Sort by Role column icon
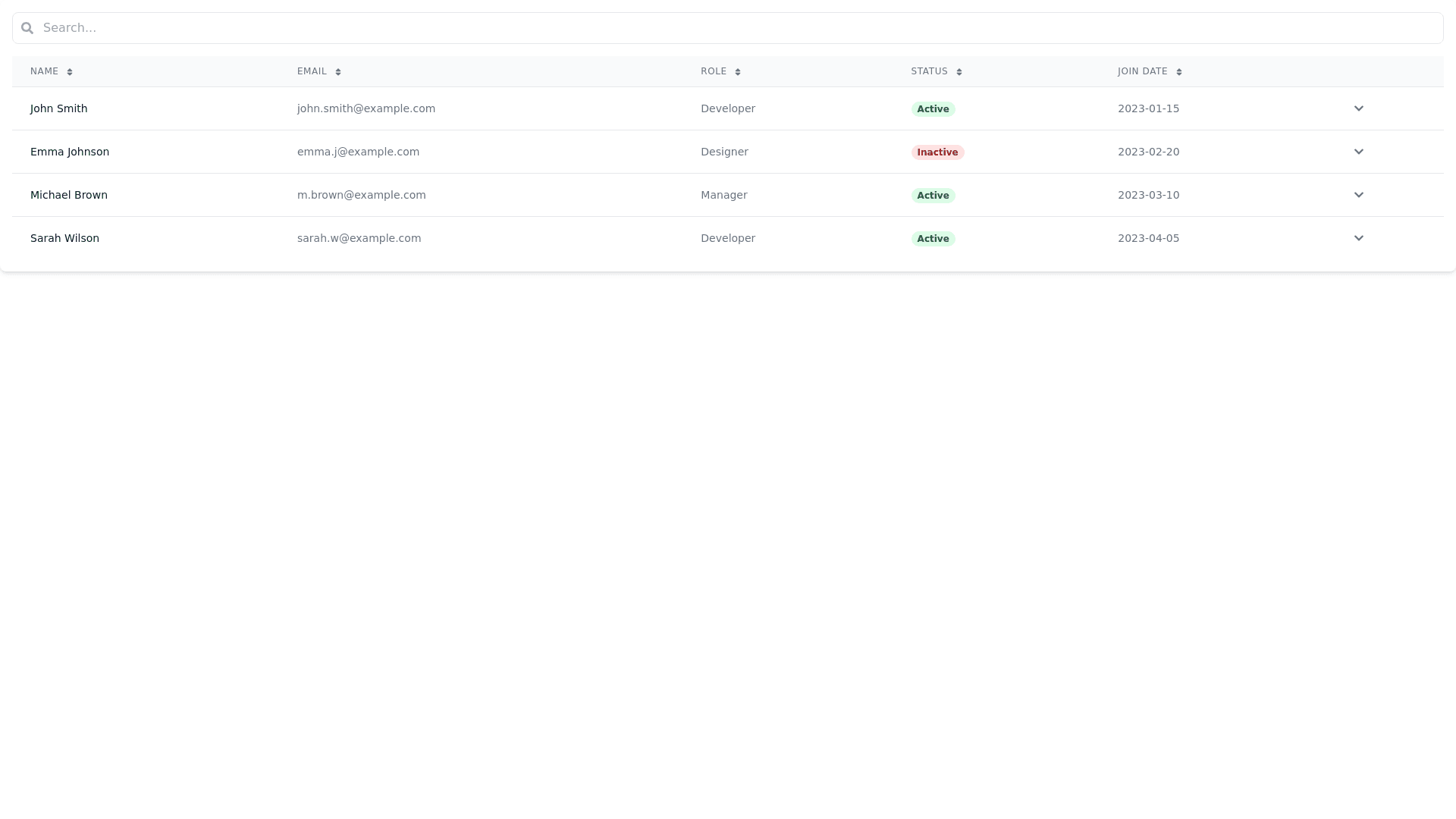The image size is (1456, 819). 738,72
